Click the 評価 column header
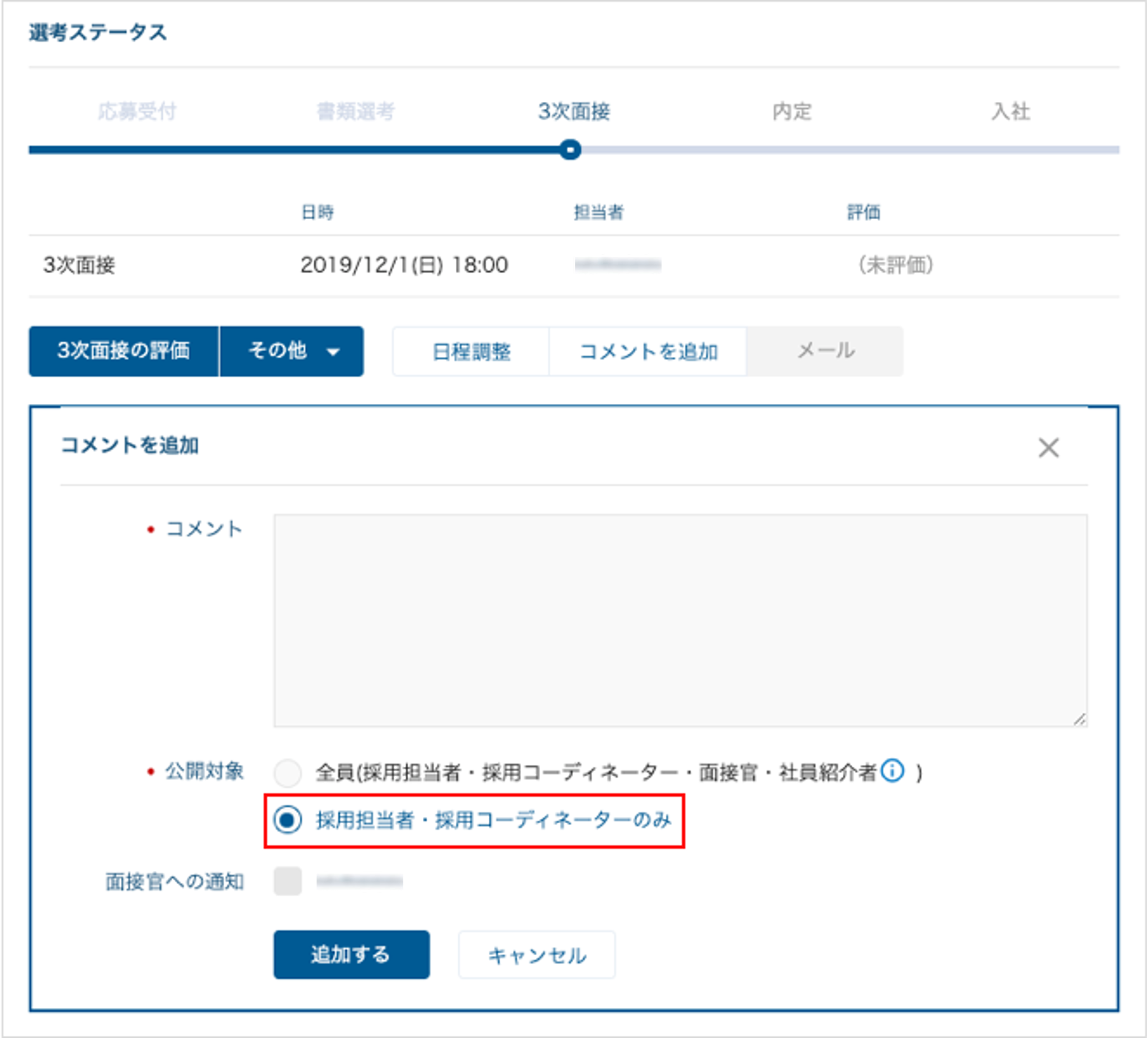Image resolution: width=1148 pixels, height=1038 pixels. pyautogui.click(x=864, y=213)
